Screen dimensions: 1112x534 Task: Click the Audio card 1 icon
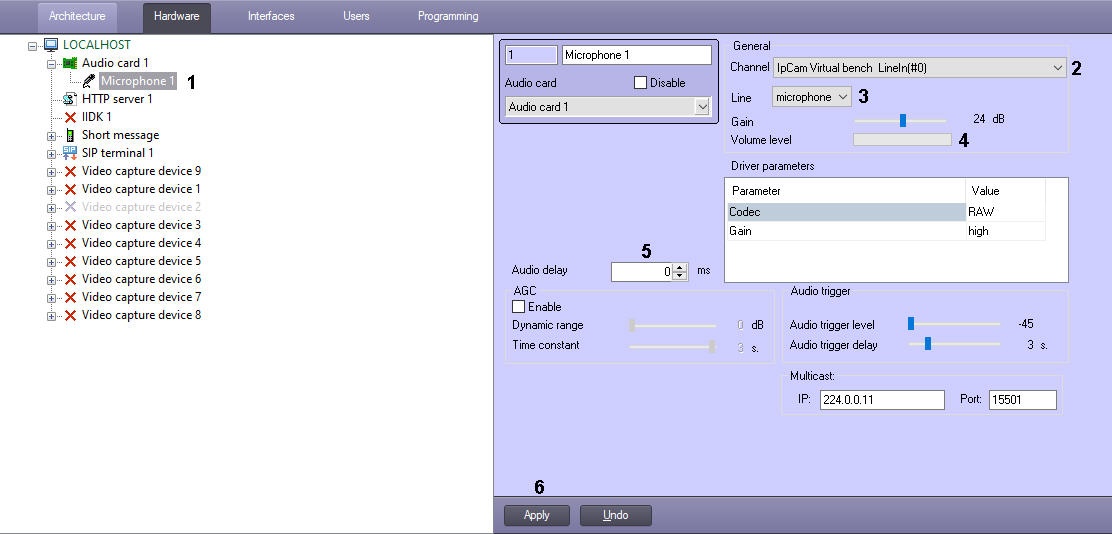(70, 63)
